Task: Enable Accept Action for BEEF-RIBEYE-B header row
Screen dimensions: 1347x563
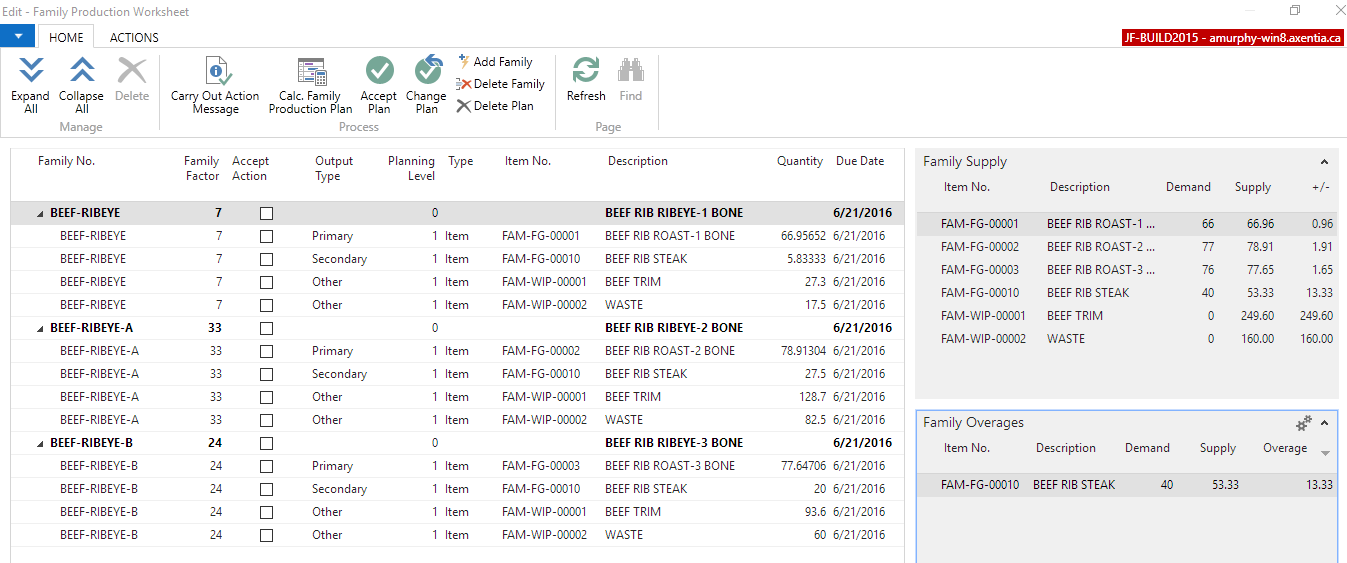Action: (266, 443)
